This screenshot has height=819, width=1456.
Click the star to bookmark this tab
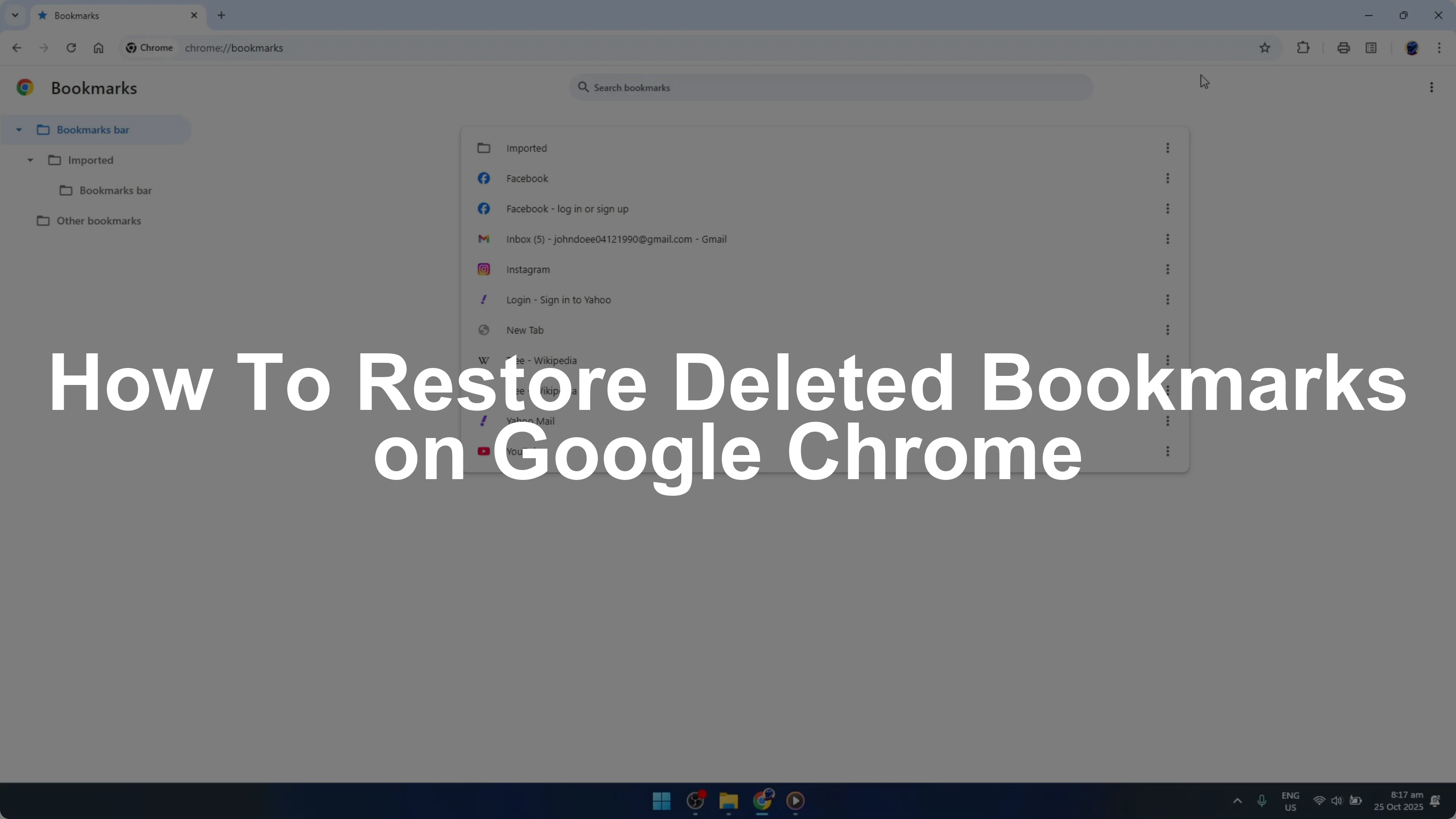click(1265, 48)
